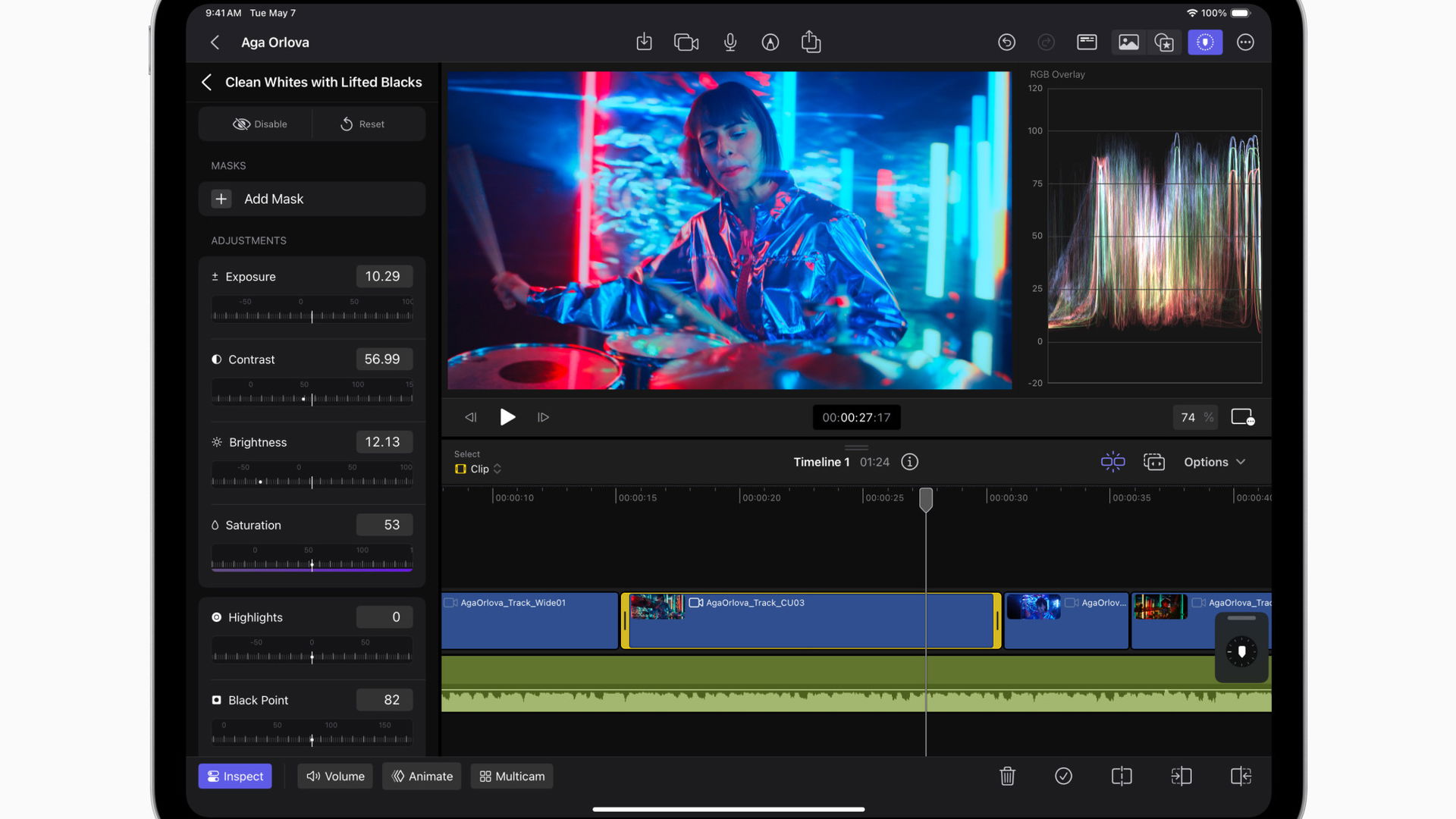Toggle timeline snapping icon
Viewport: 1456px width, 819px height.
[1112, 462]
